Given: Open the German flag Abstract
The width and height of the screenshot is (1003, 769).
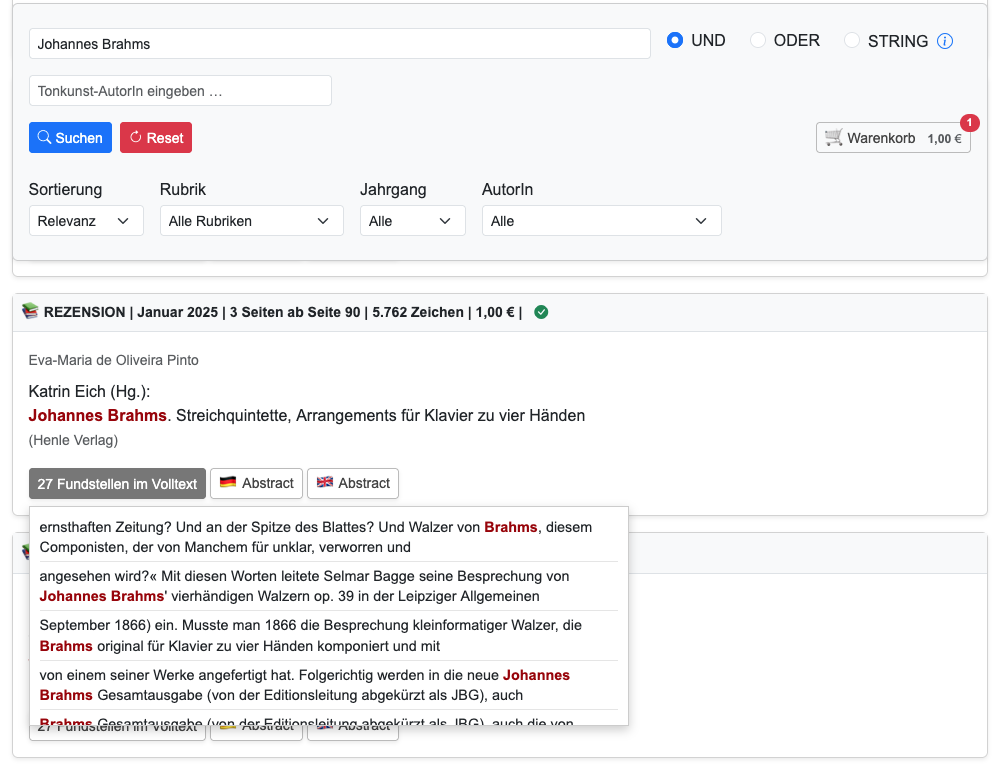Looking at the screenshot, I should (x=256, y=483).
